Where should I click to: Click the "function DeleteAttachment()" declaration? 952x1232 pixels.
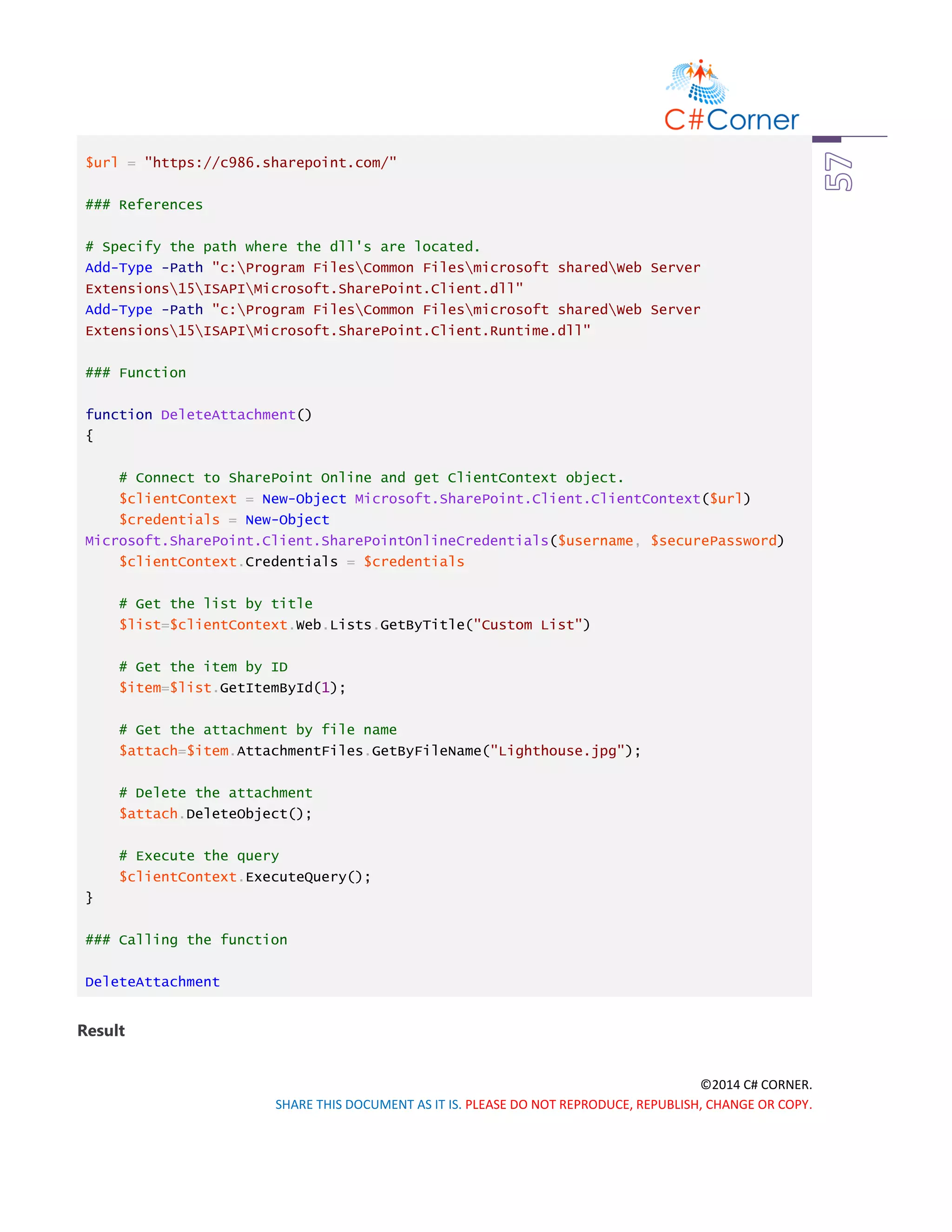point(198,415)
